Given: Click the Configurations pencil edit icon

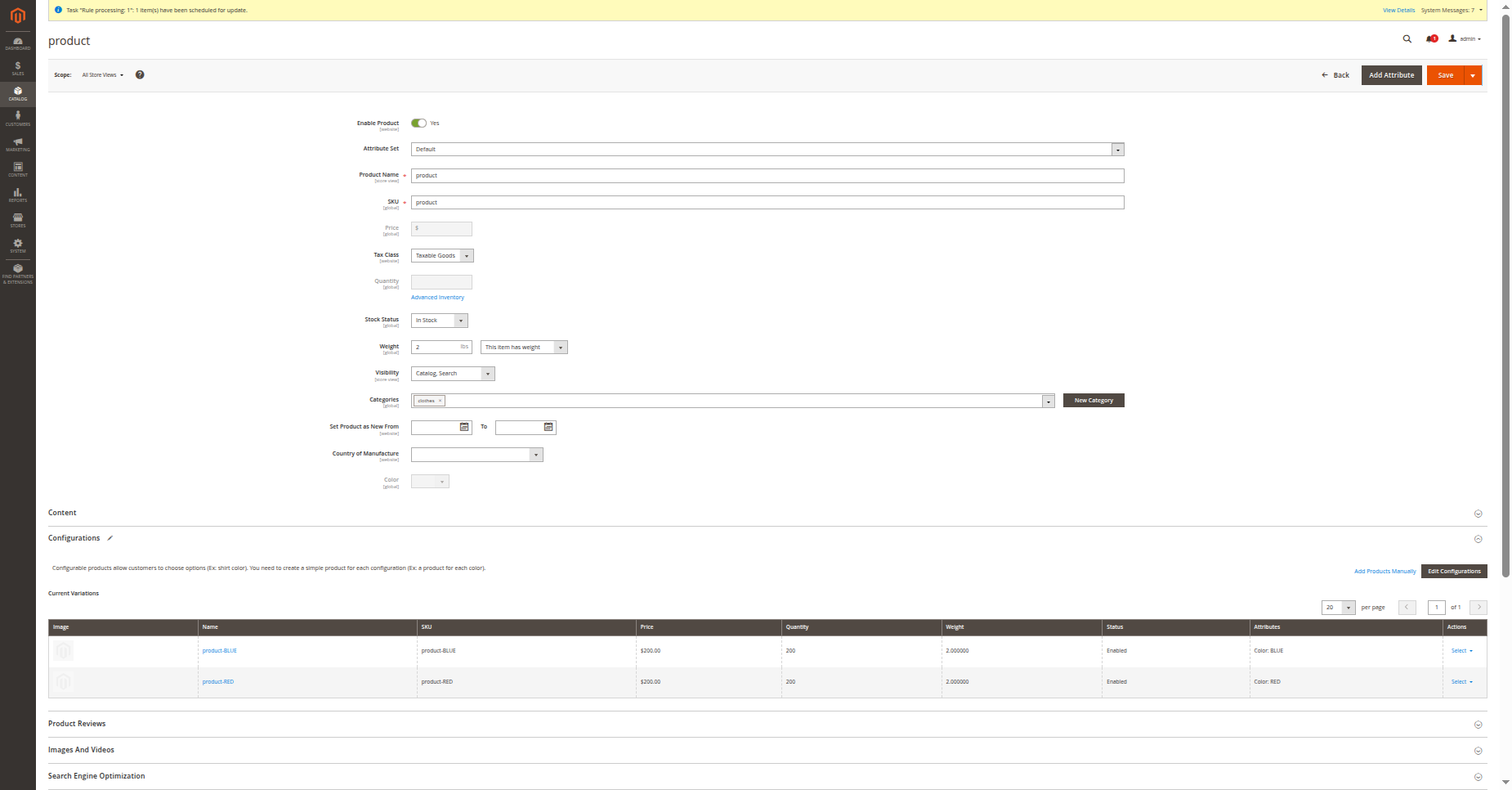Looking at the screenshot, I should (x=110, y=538).
